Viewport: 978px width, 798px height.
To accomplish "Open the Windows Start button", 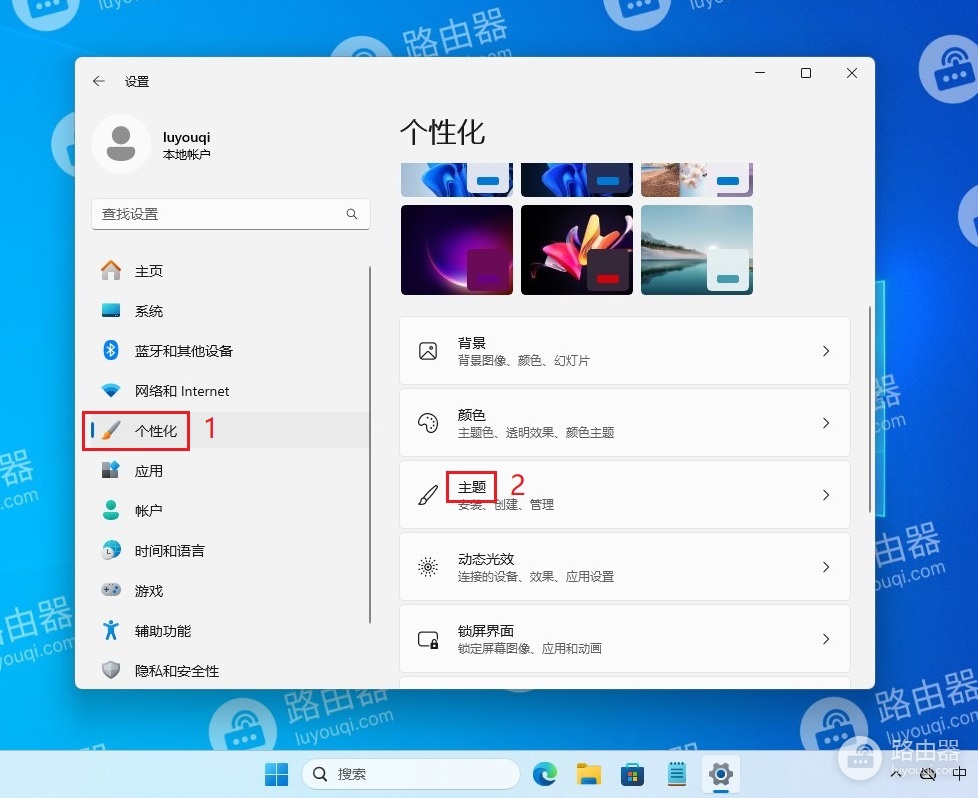I will coord(276,774).
